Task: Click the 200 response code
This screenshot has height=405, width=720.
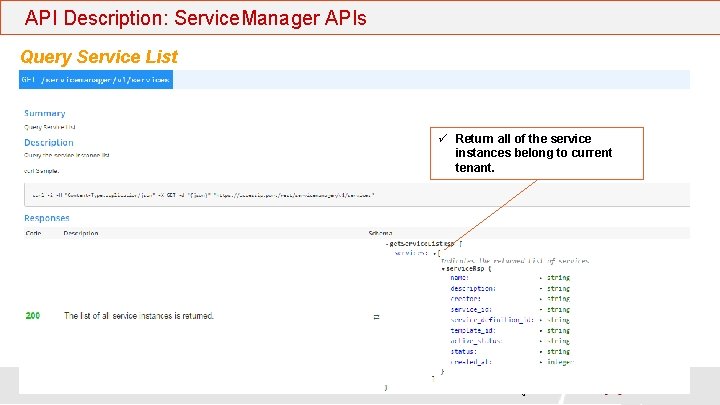Action: tap(33, 315)
